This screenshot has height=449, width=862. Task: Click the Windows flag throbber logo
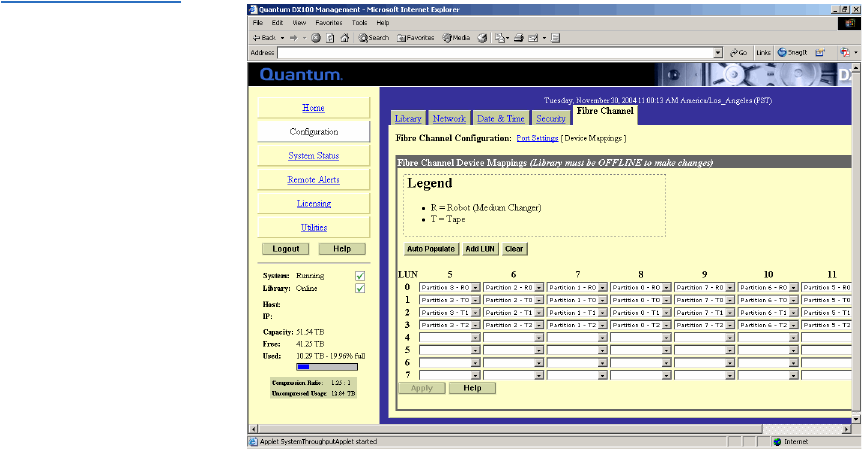click(x=848, y=23)
